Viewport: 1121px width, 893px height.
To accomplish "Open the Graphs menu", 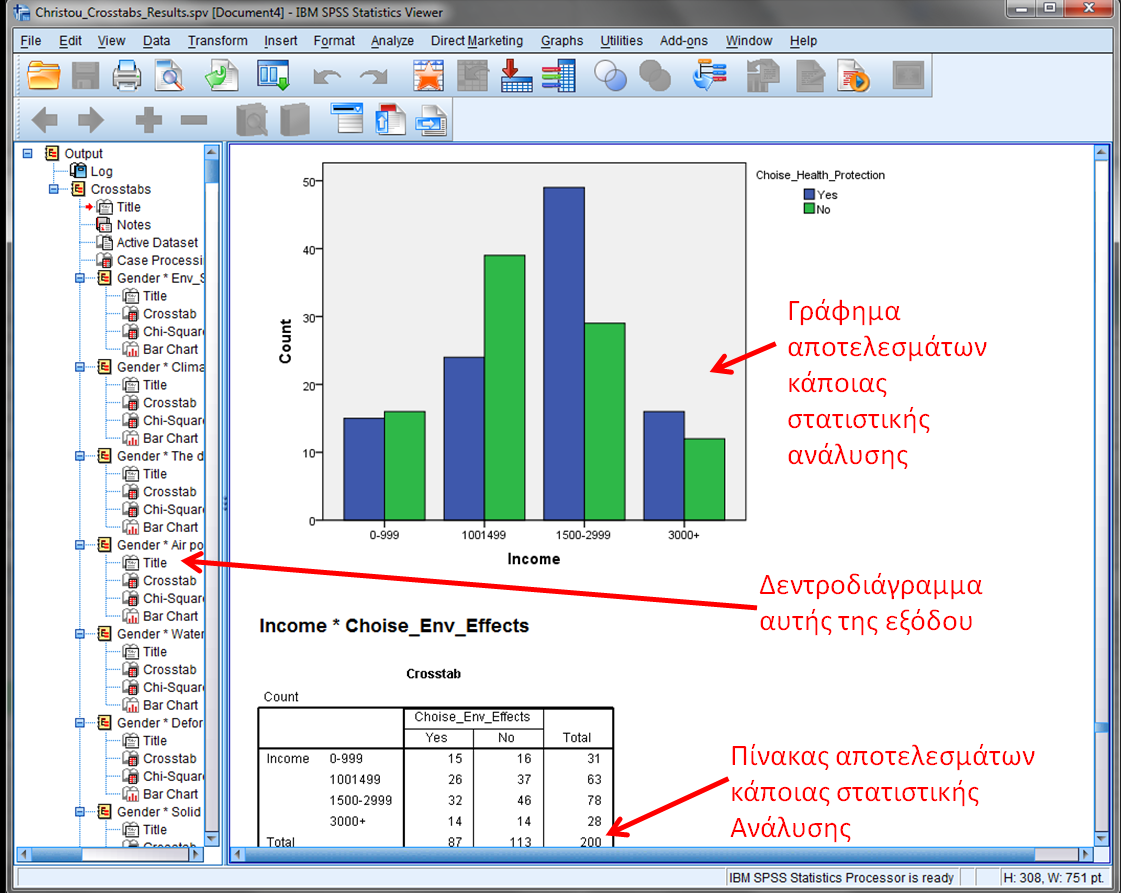I will point(562,41).
